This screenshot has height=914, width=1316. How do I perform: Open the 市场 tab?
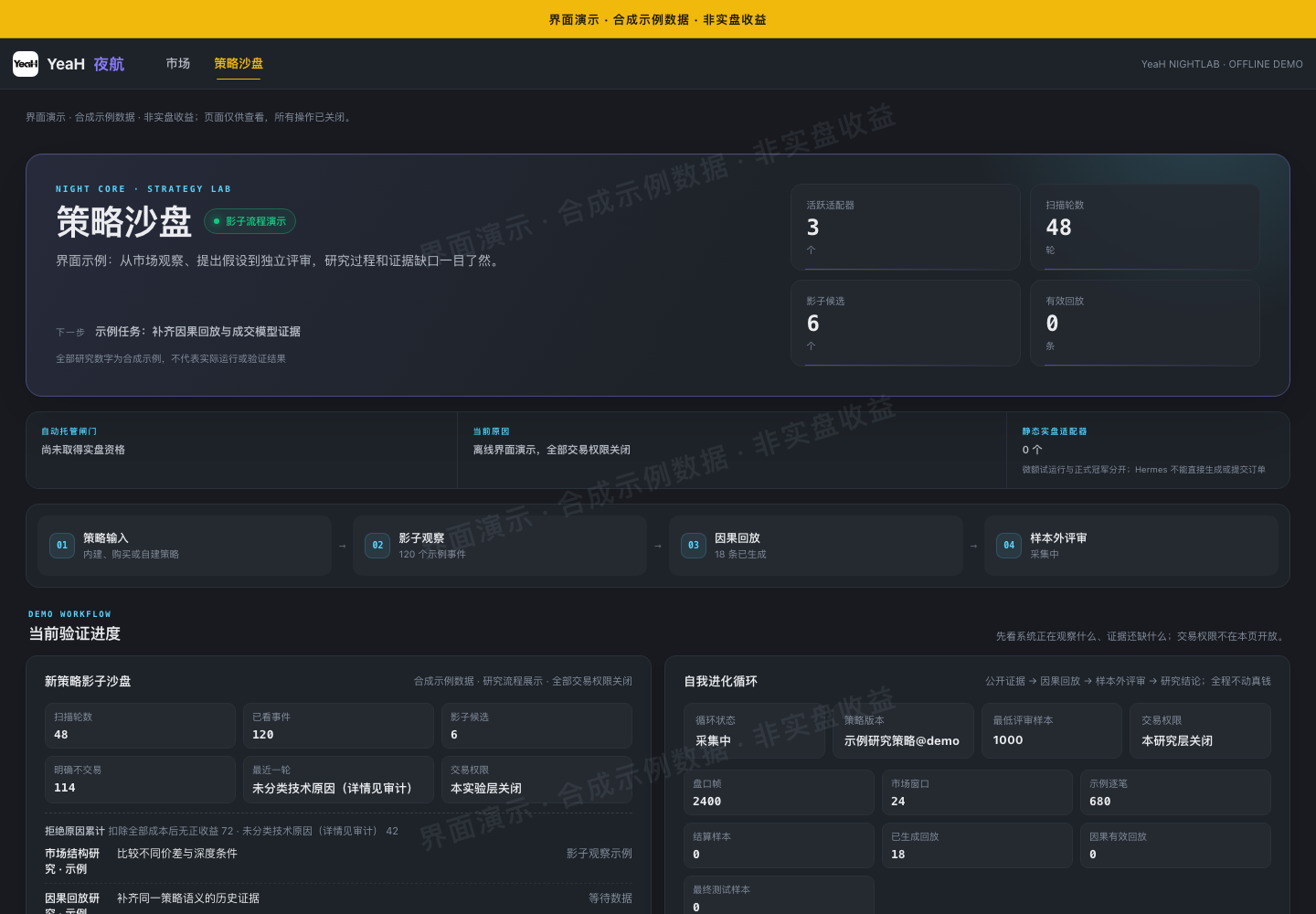tap(178, 64)
